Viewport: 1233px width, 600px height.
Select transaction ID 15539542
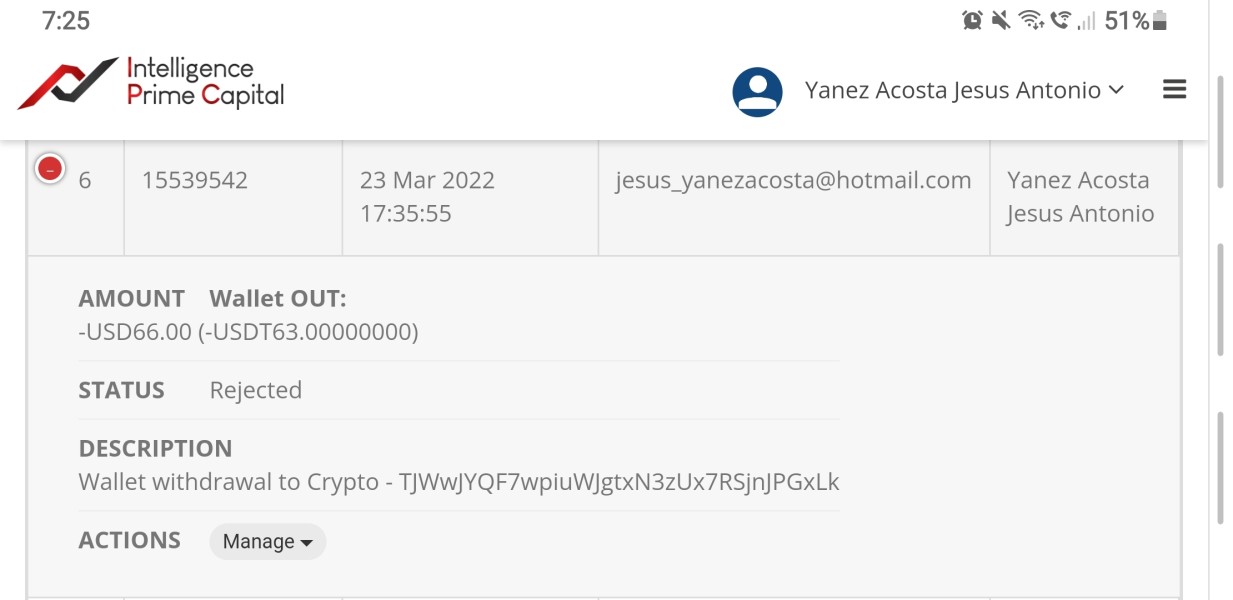[x=195, y=181]
